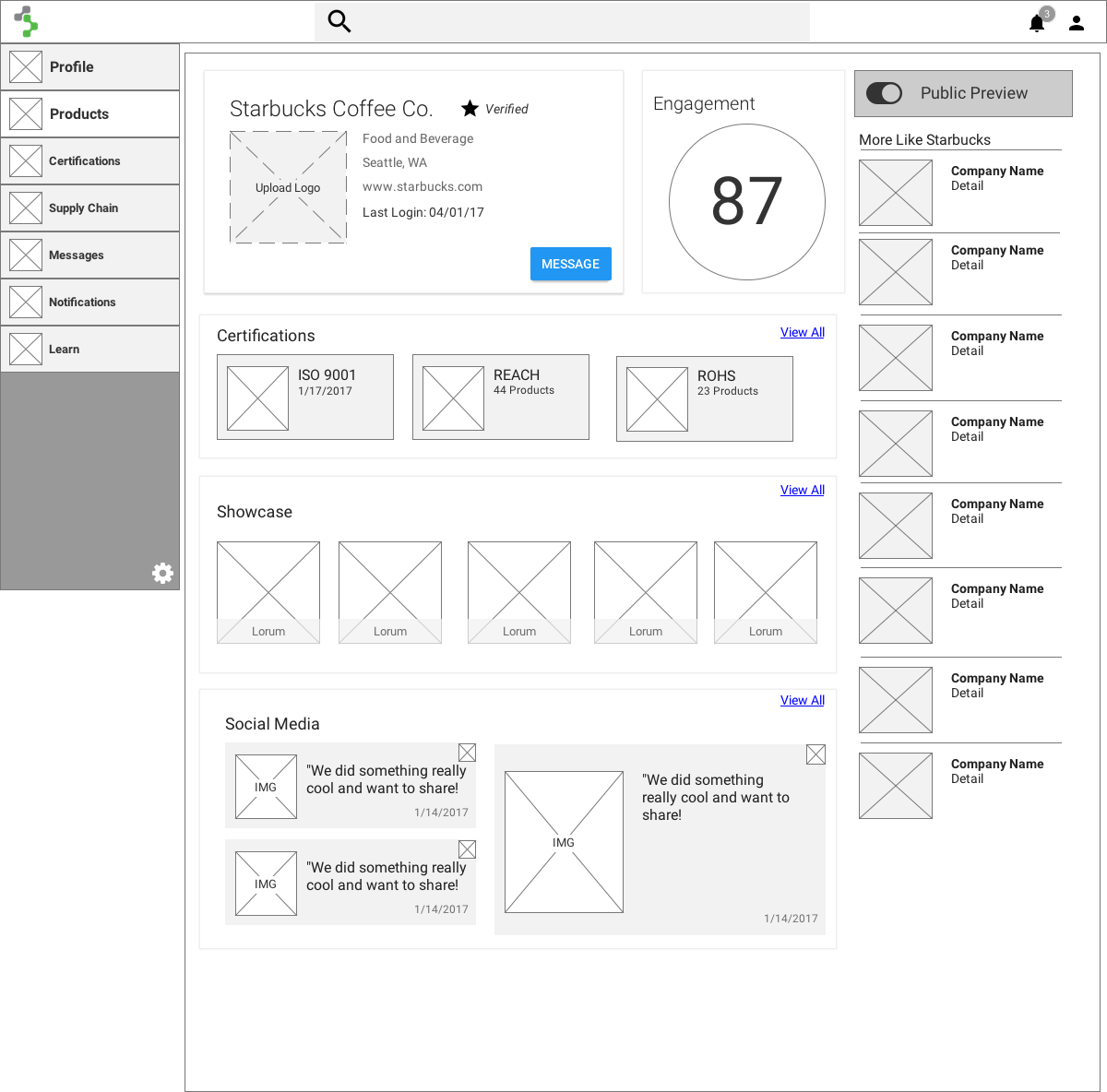Open sidebar settings gear

(162, 573)
